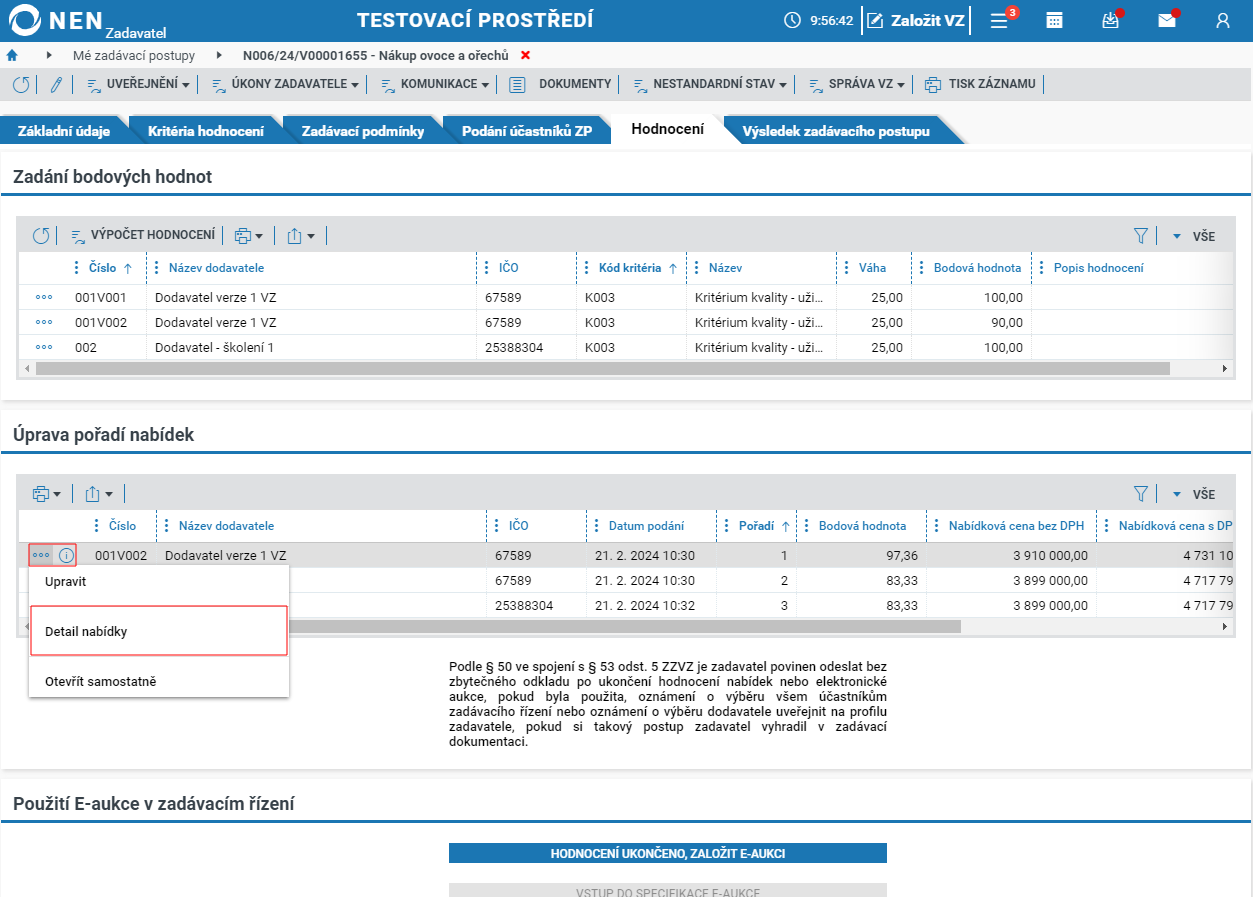Choose Upravit from context menu
Screen dimensions: 1253x897
(x=159, y=581)
